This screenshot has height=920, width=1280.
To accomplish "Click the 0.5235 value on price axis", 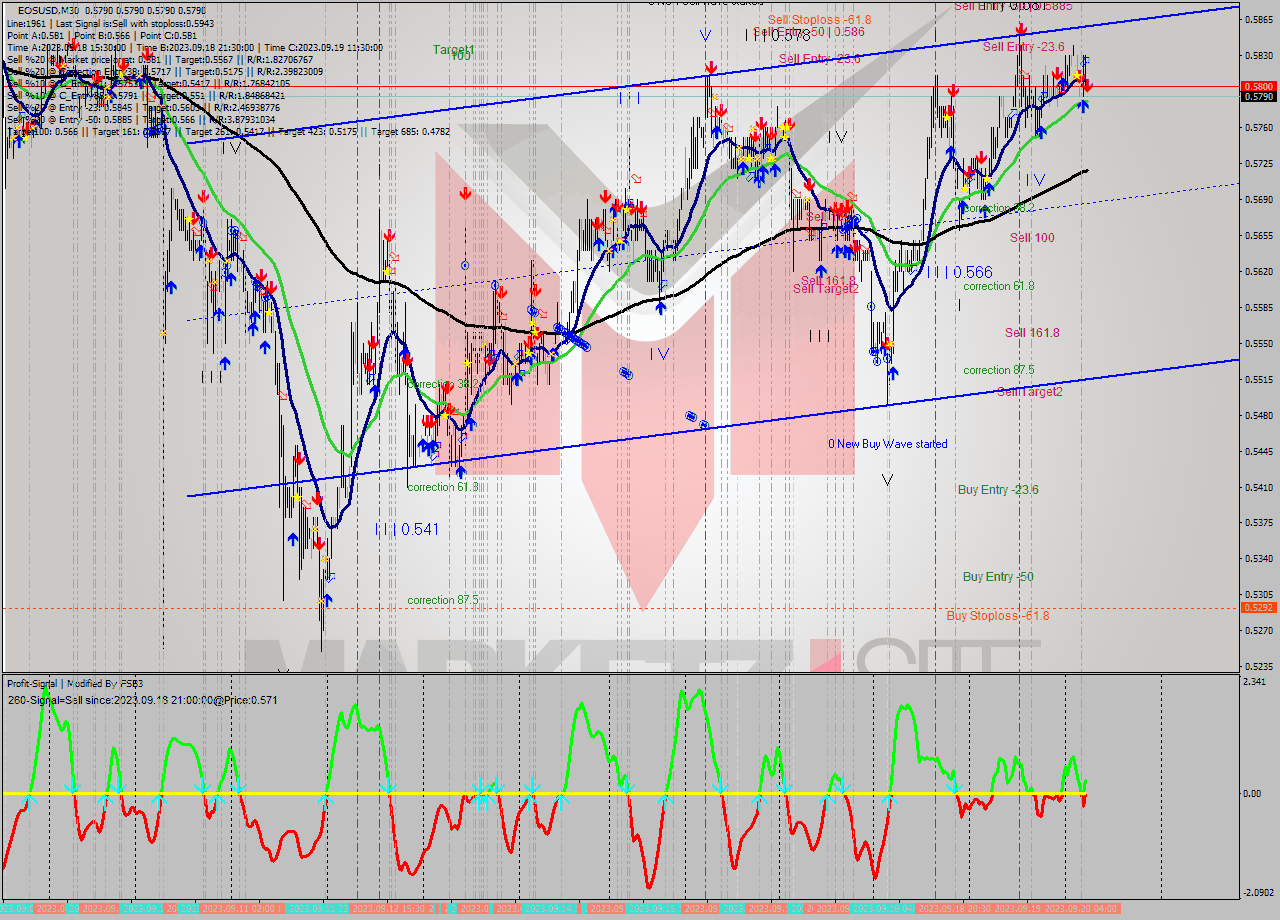I will [1258, 666].
